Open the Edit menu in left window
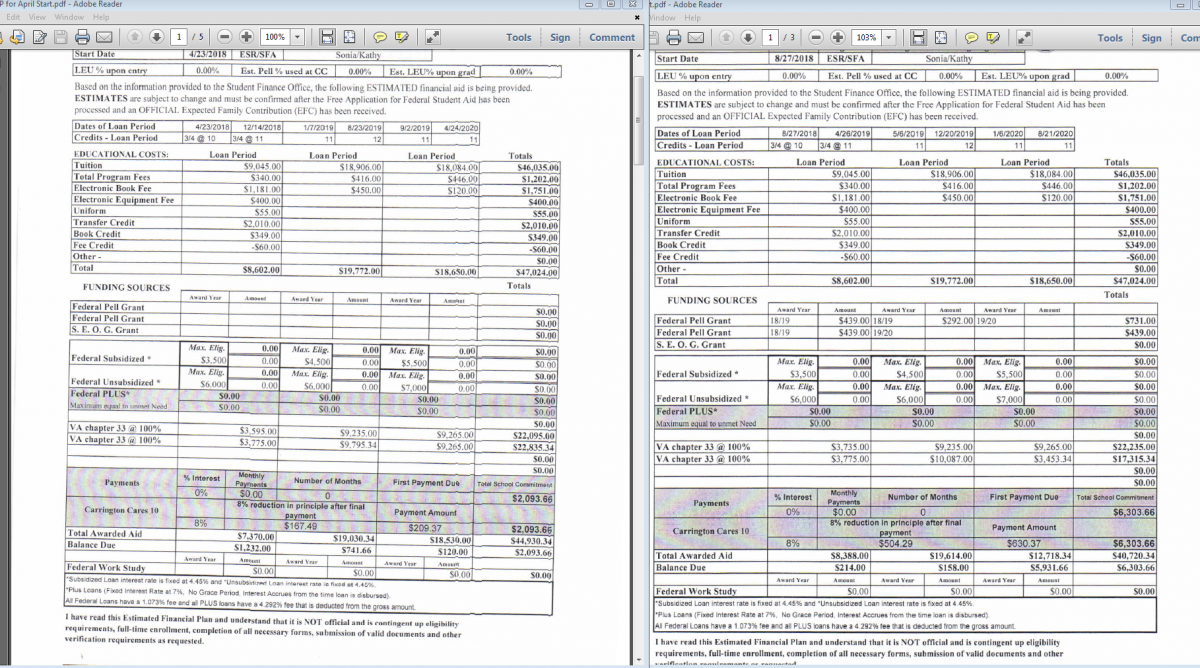Image resolution: width=1200 pixels, height=668 pixels. pyautogui.click(x=14, y=17)
